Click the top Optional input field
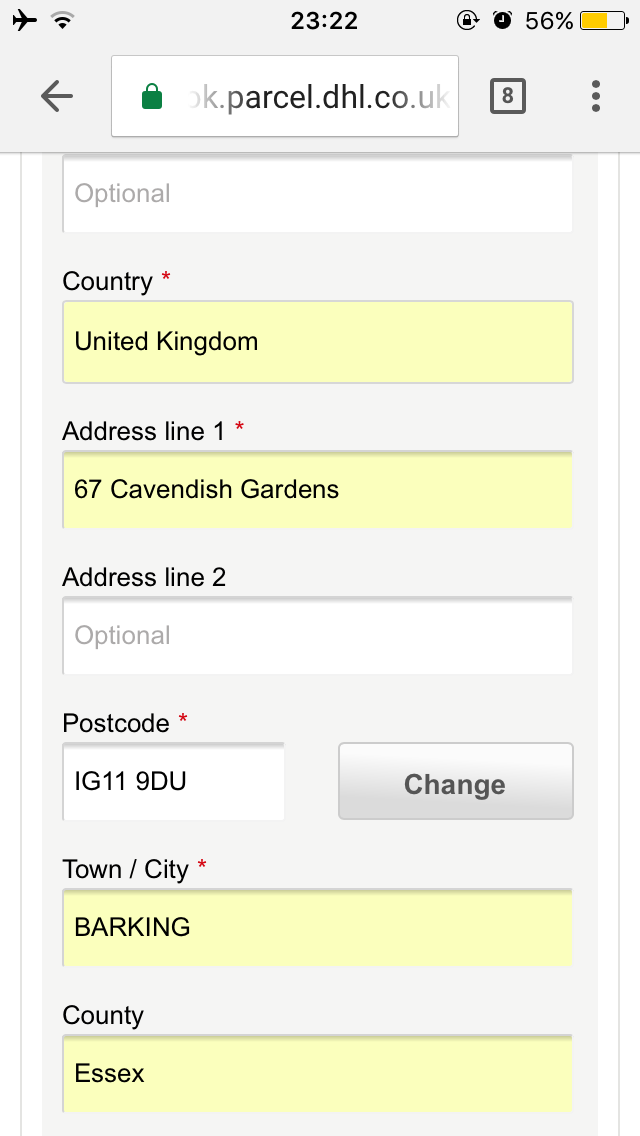Screen dimensions: 640x1136 (317, 193)
